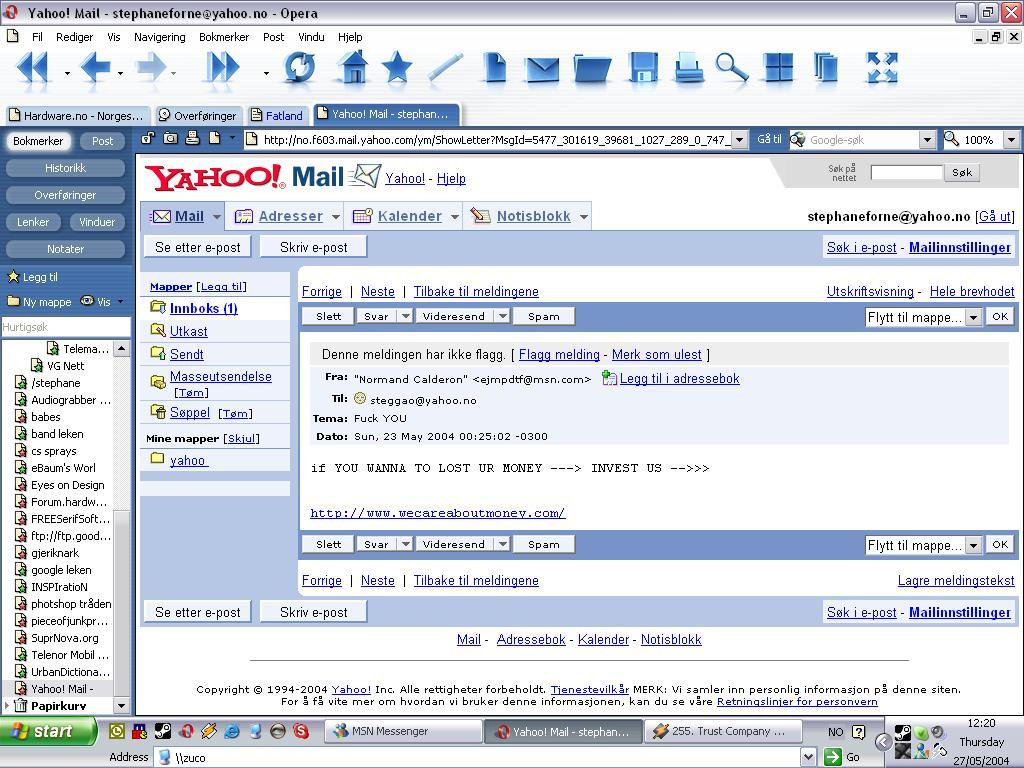Open the Utkast drafts folder
This screenshot has width=1024, height=768.
(188, 331)
